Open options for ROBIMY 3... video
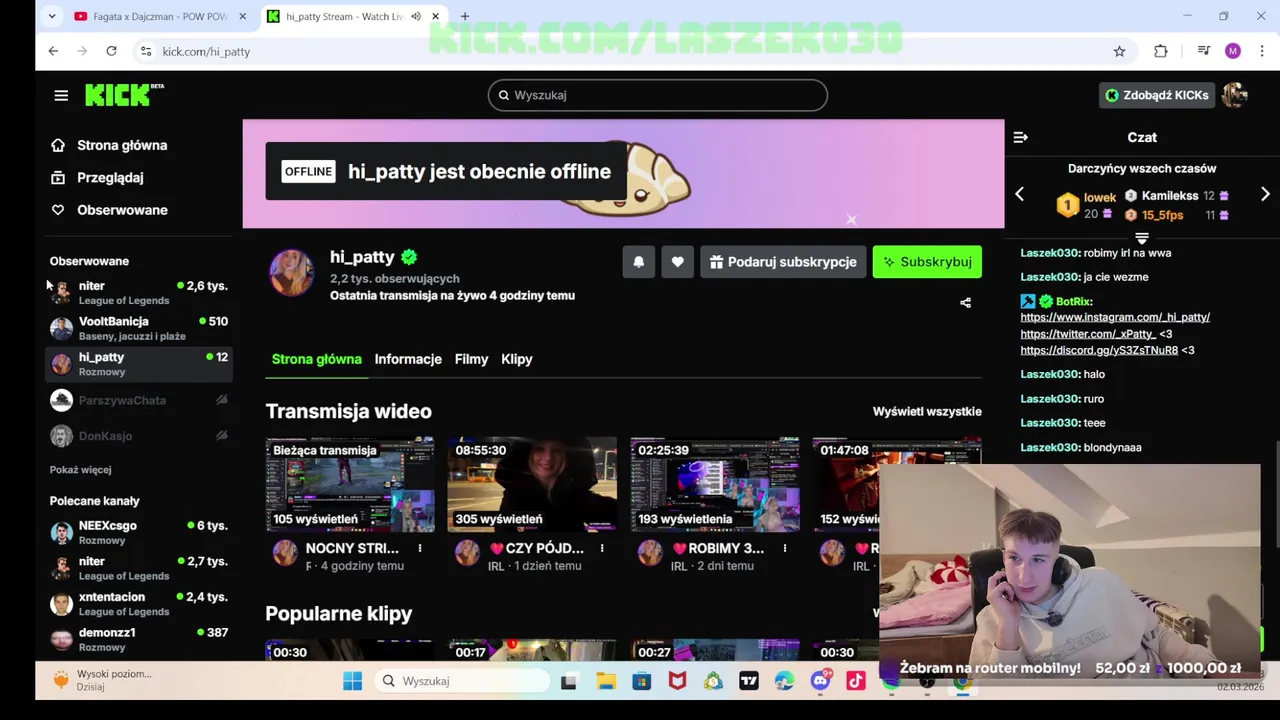This screenshot has height=720, width=1280. (785, 548)
